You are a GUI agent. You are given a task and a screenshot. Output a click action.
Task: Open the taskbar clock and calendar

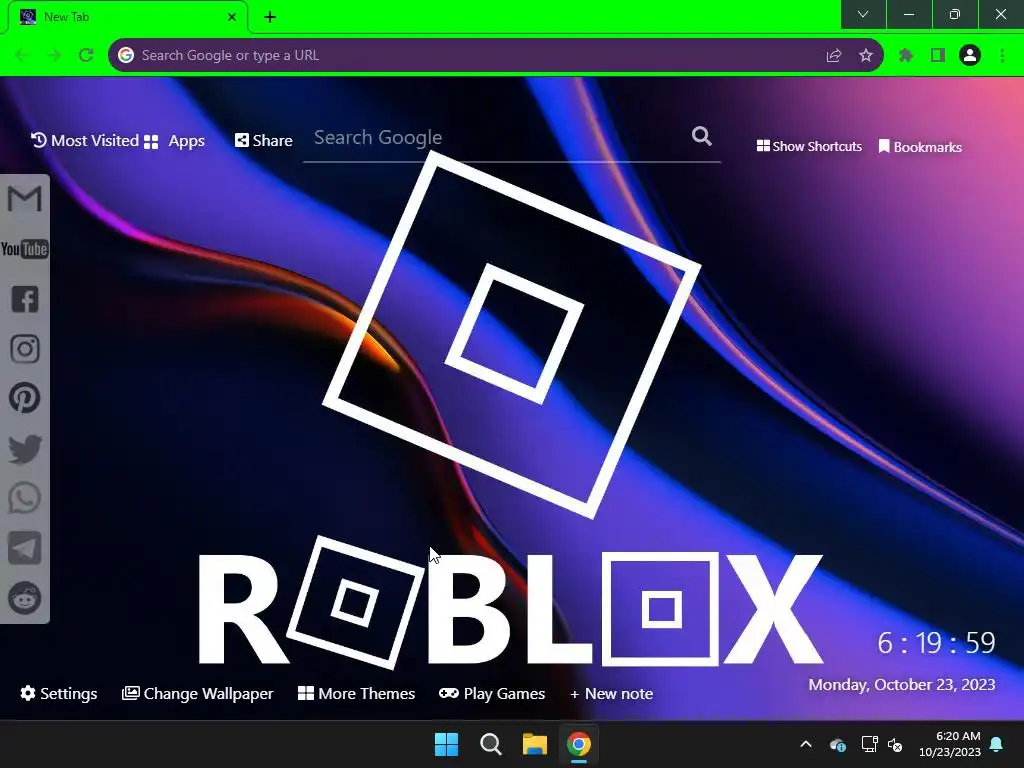coord(950,744)
